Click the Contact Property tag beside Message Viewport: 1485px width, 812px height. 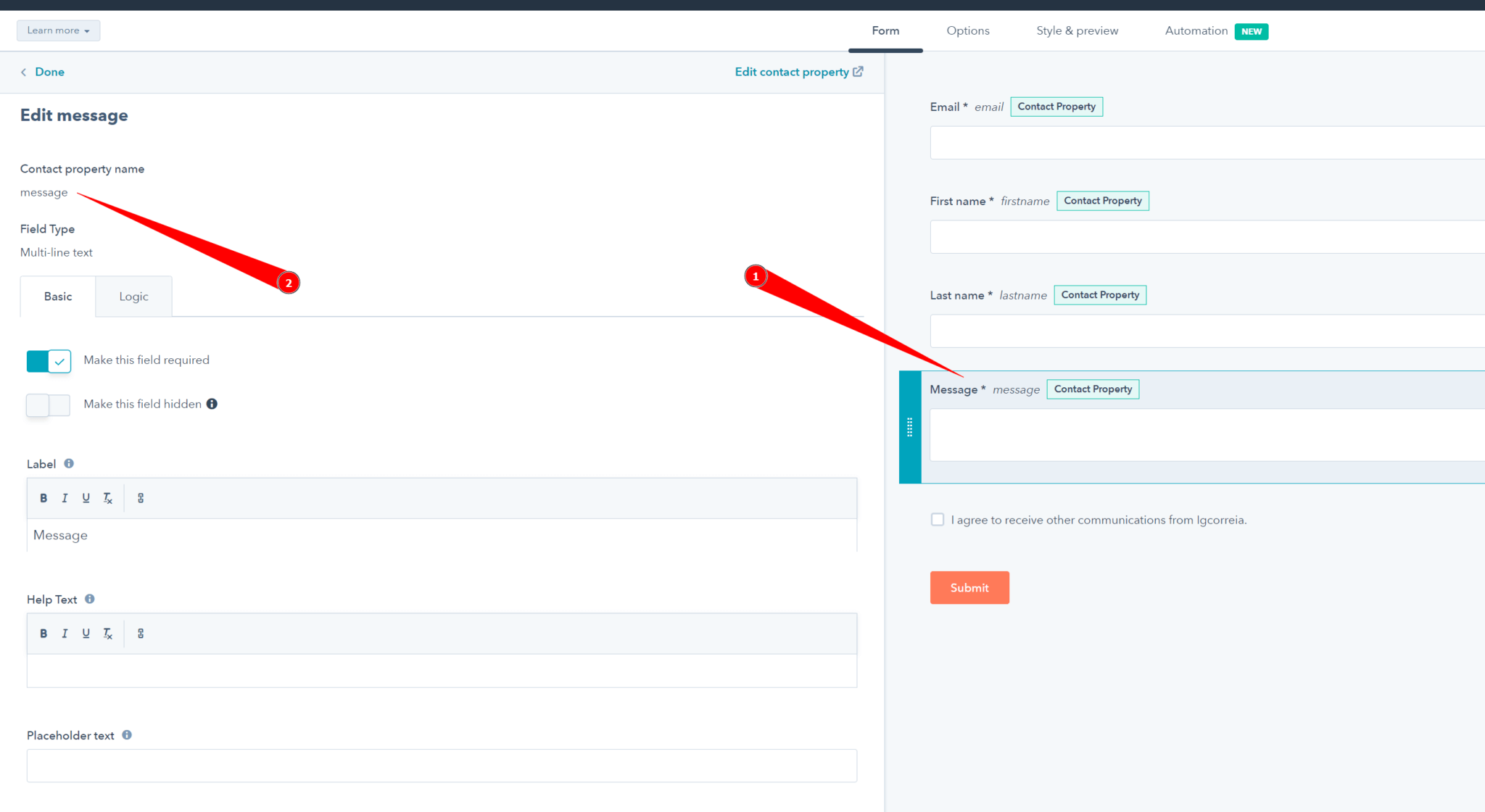[x=1093, y=389]
